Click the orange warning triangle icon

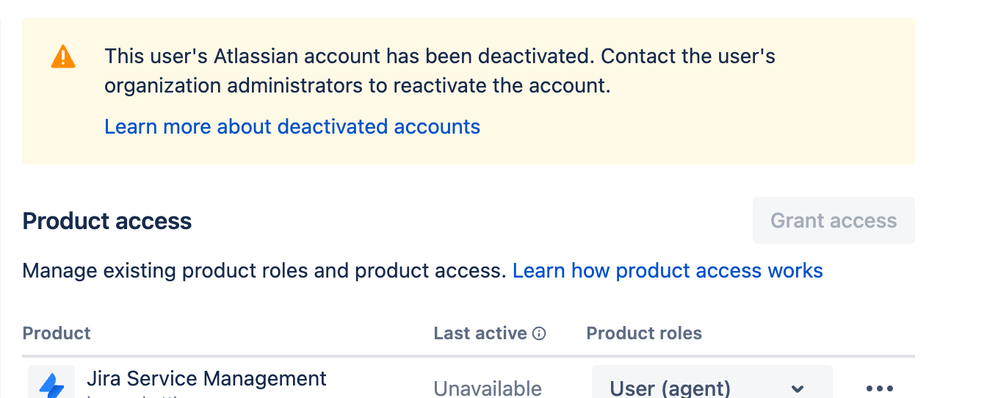(63, 57)
